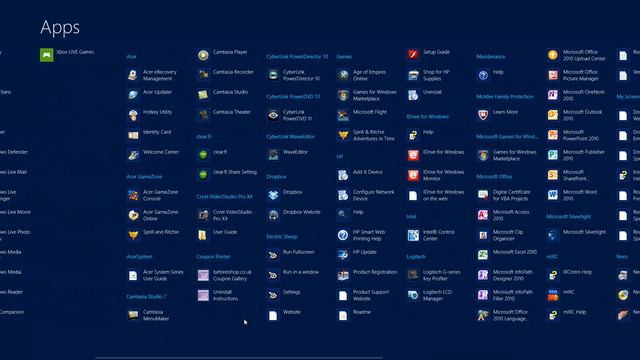Launch Acer eRecovery Management icon
Viewport: 640px width, 360px height.
133,75
